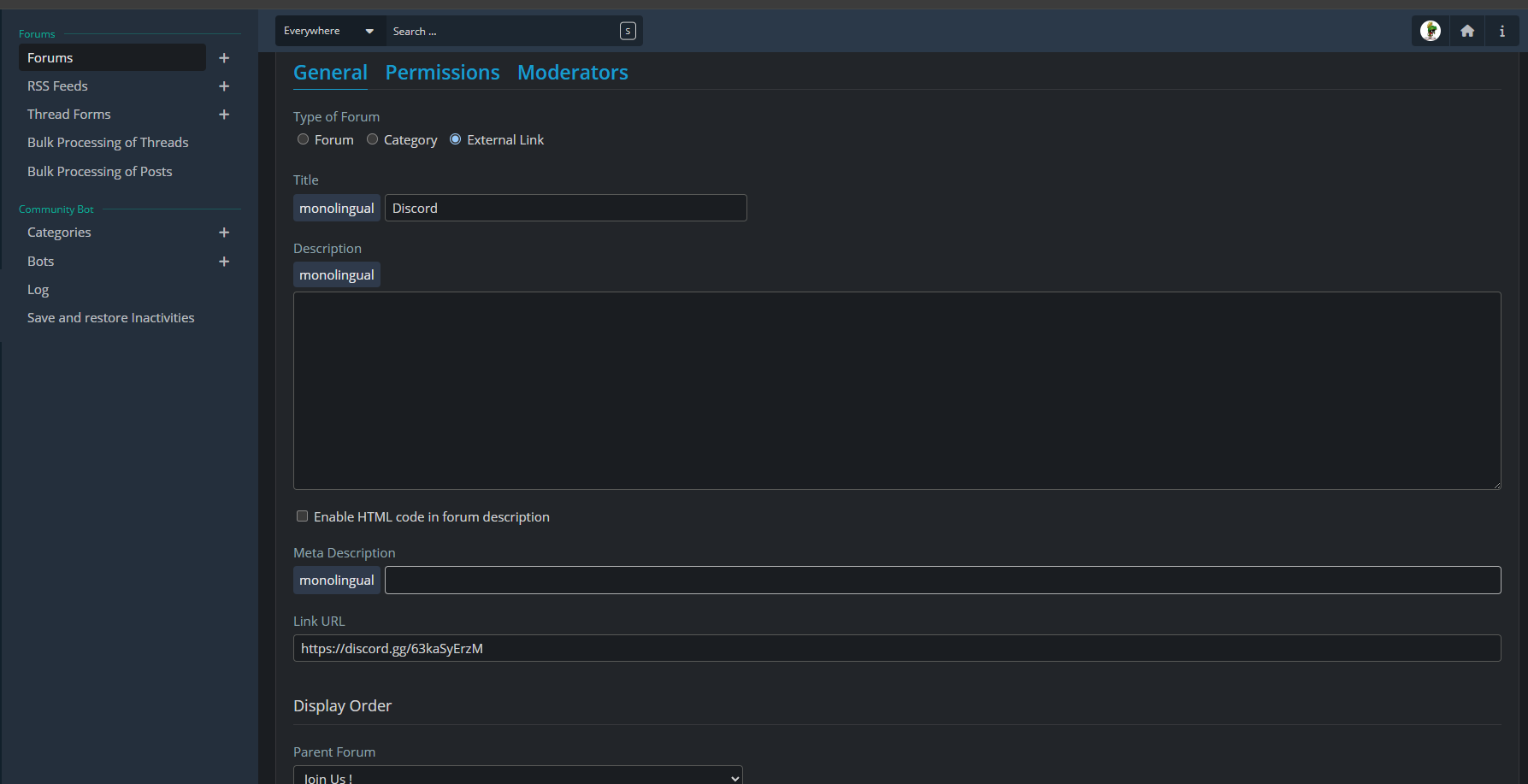Open the Everywhere search scope dropdown
Image resolution: width=1528 pixels, height=784 pixels.
click(x=329, y=32)
